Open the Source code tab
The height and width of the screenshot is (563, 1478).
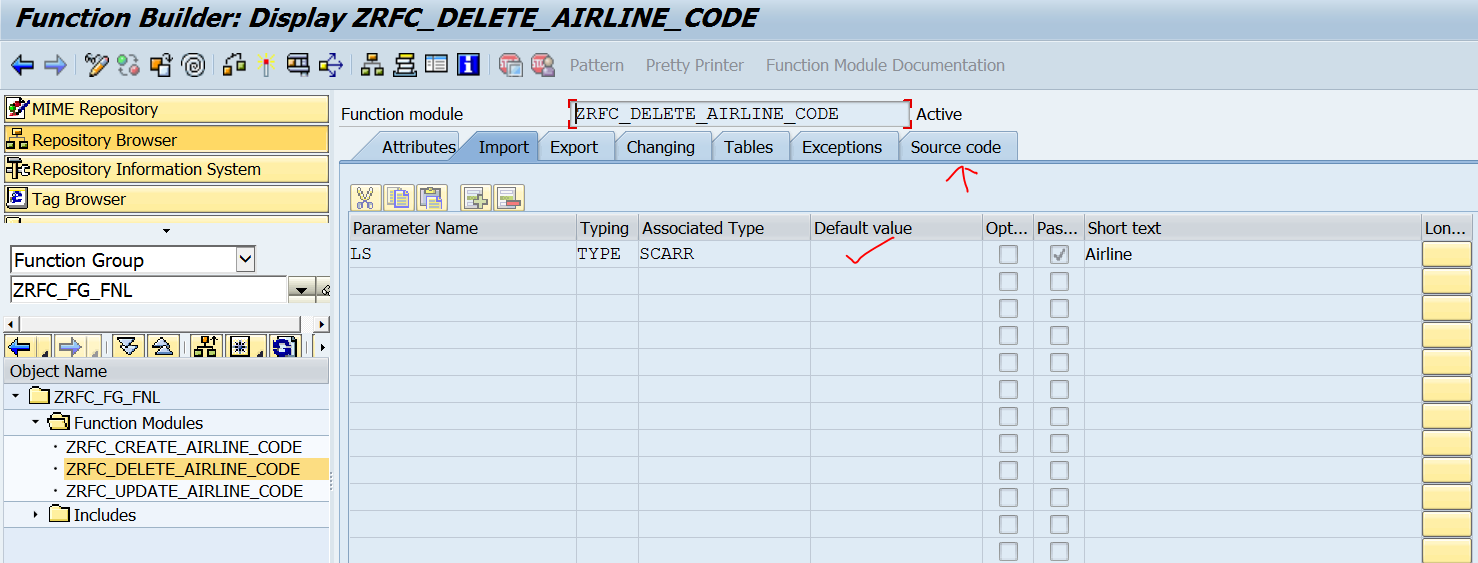[x=955, y=147]
